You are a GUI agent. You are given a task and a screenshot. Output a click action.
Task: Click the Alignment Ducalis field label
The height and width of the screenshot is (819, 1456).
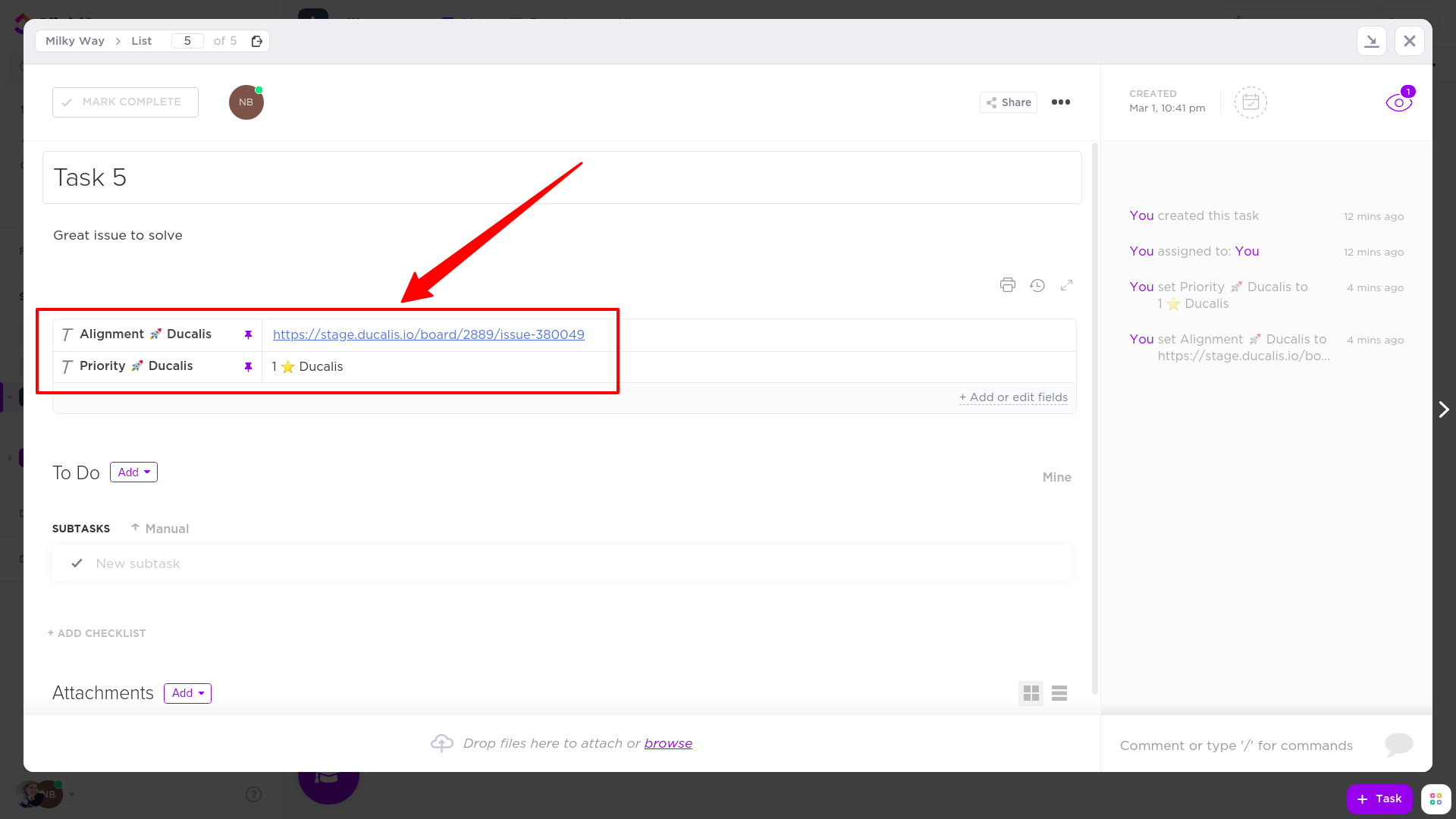click(146, 334)
